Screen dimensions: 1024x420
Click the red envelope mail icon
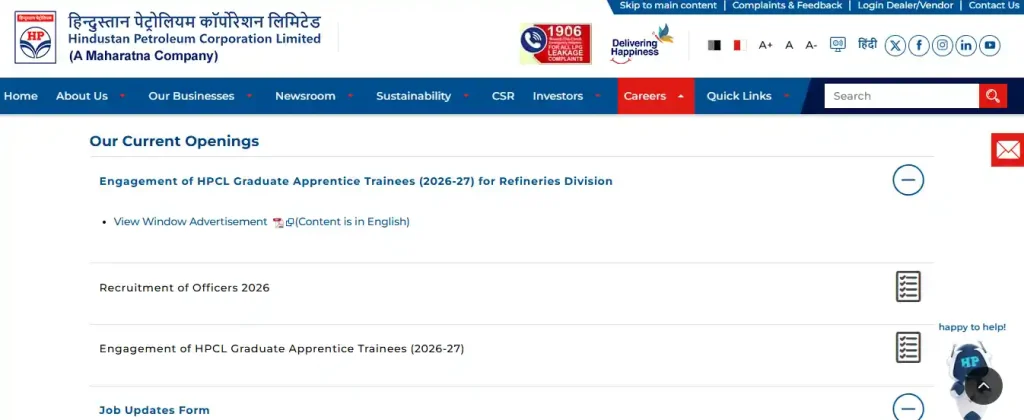[x=1008, y=150]
